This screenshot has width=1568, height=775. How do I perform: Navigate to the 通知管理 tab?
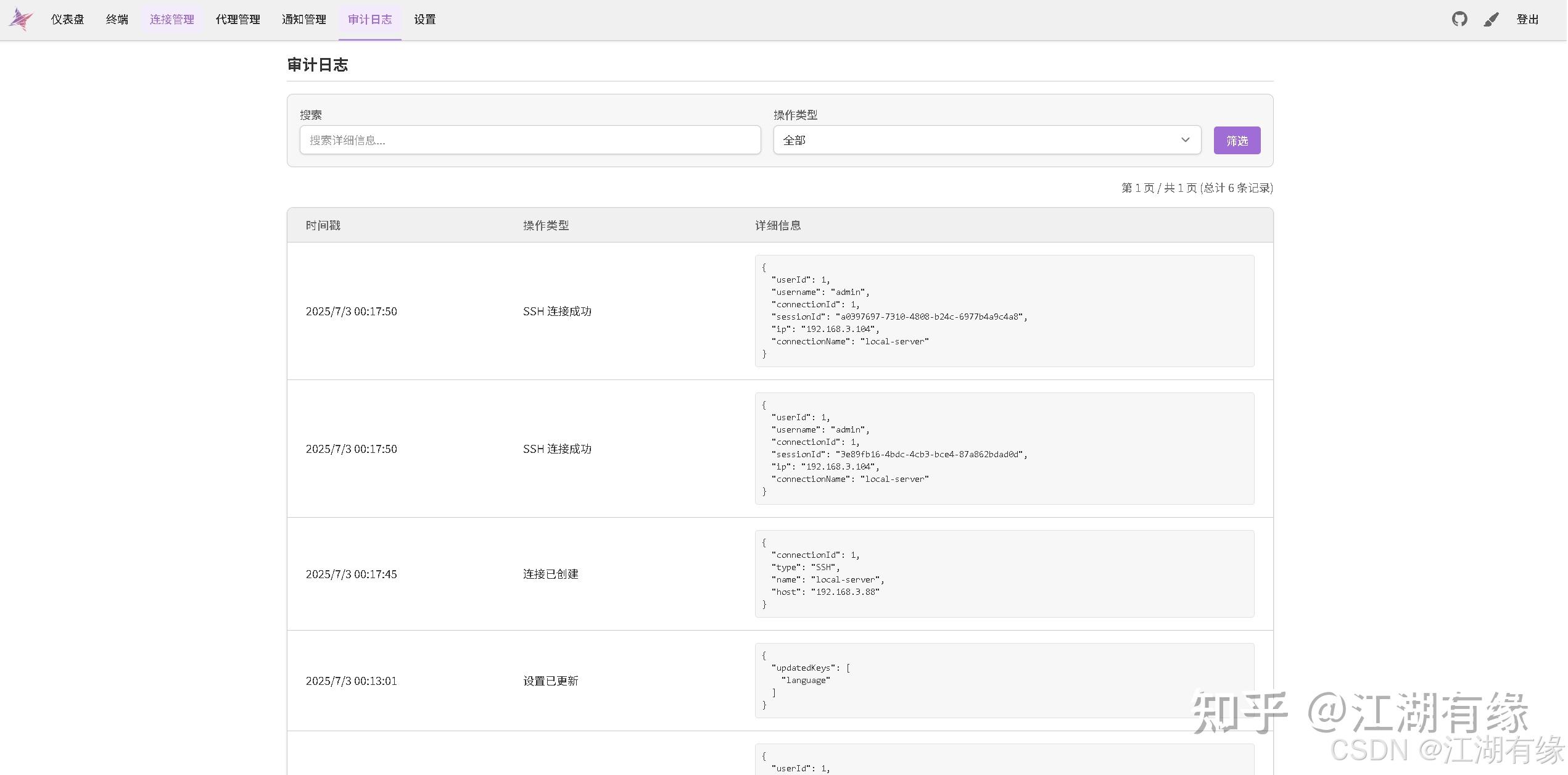click(x=304, y=20)
